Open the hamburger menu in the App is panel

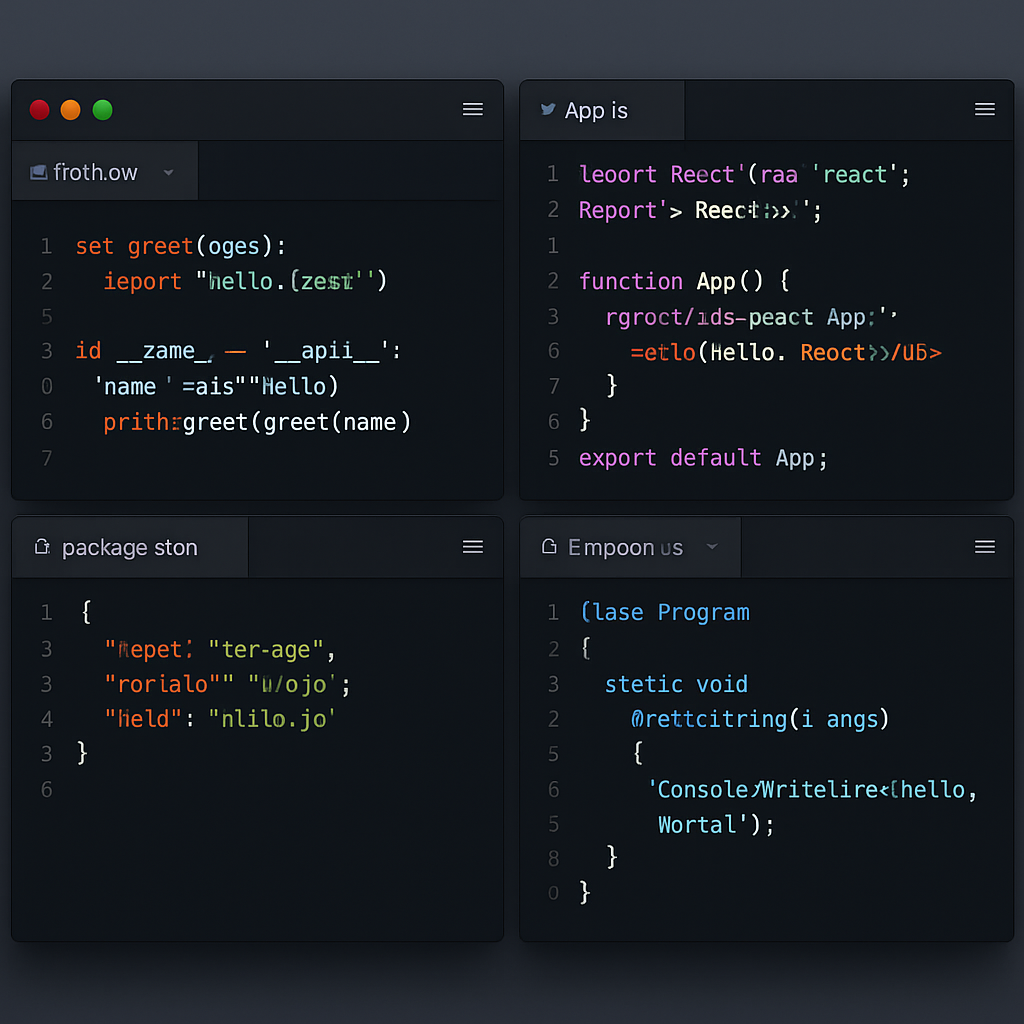click(x=984, y=110)
